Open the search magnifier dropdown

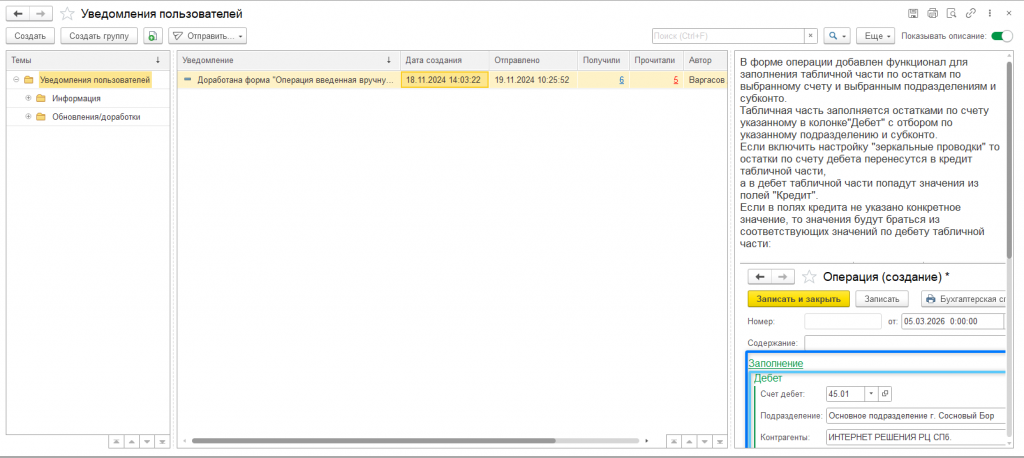pos(837,36)
